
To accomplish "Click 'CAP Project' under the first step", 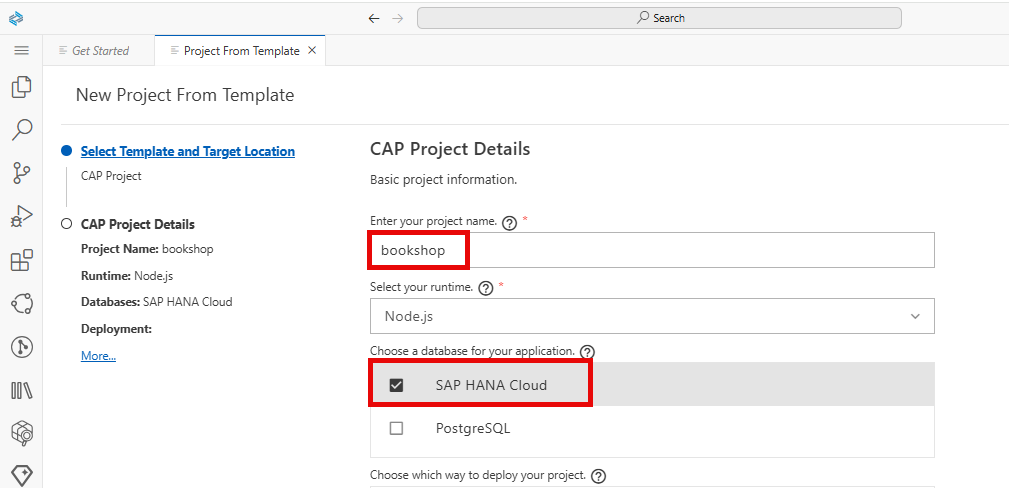I will tap(111, 175).
